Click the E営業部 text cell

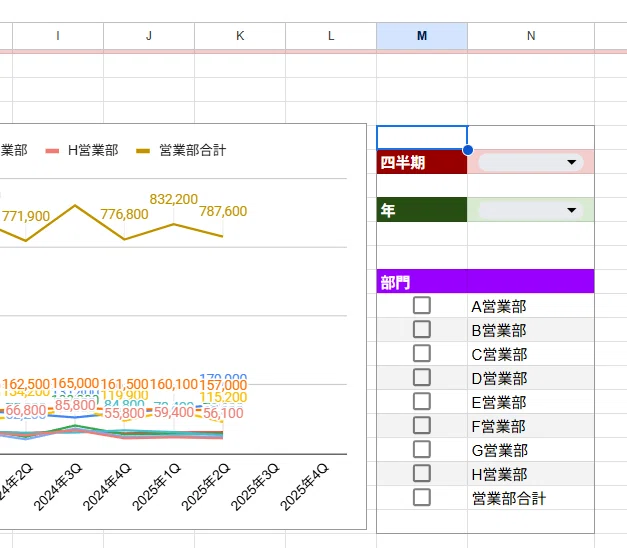point(531,402)
